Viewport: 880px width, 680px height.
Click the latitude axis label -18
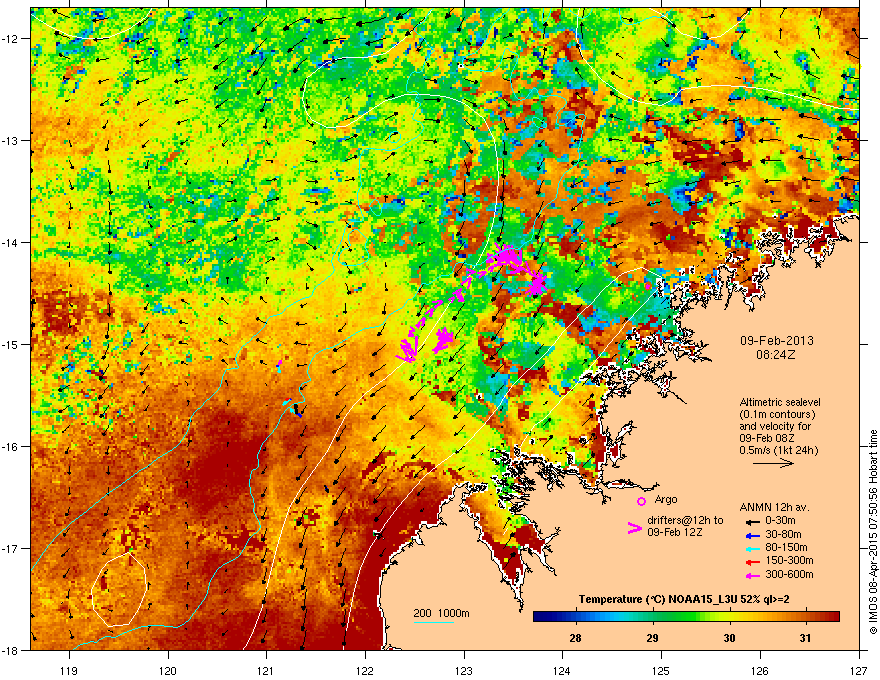pyautogui.click(x=10, y=650)
